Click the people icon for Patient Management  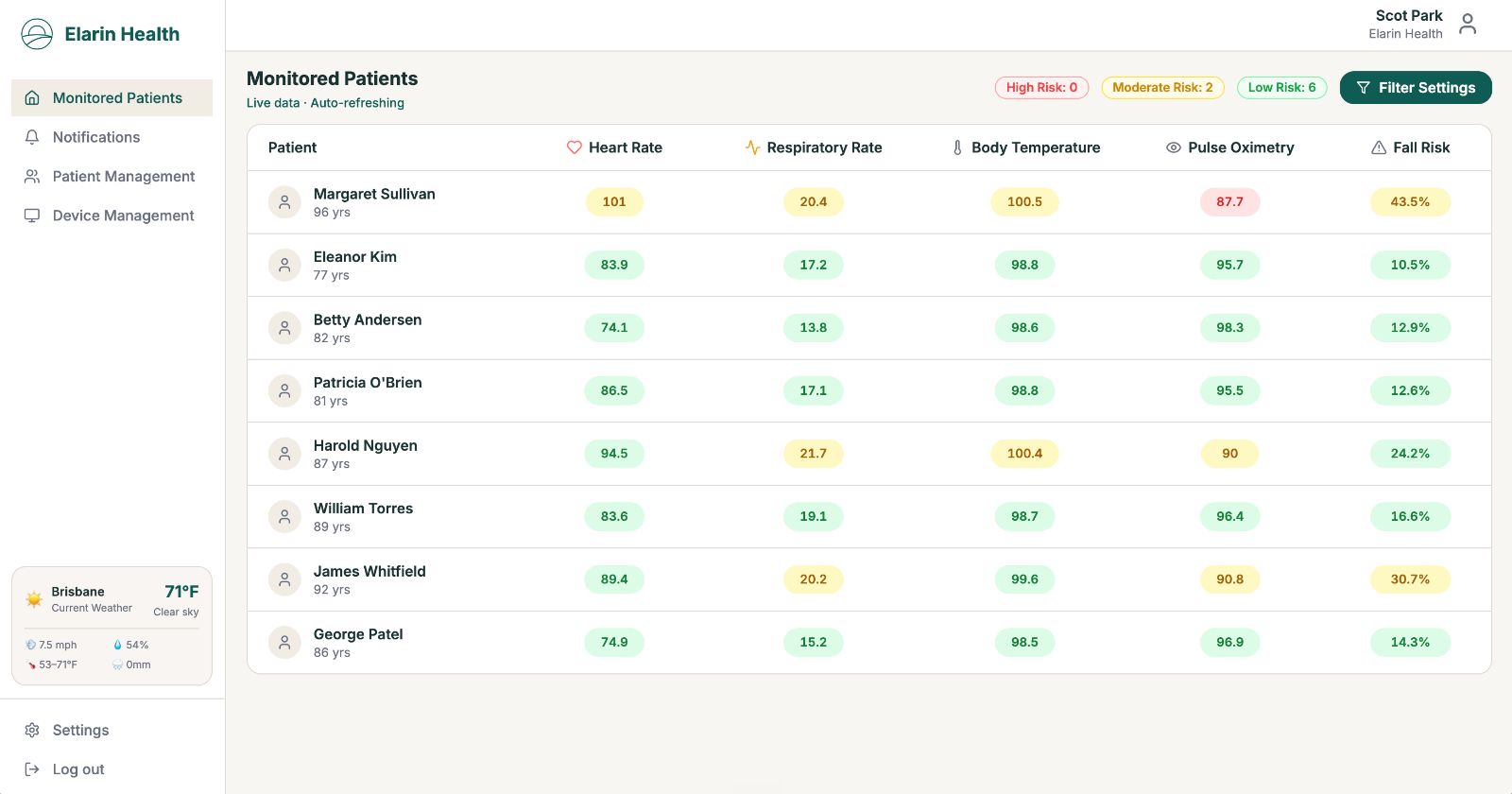coord(32,177)
